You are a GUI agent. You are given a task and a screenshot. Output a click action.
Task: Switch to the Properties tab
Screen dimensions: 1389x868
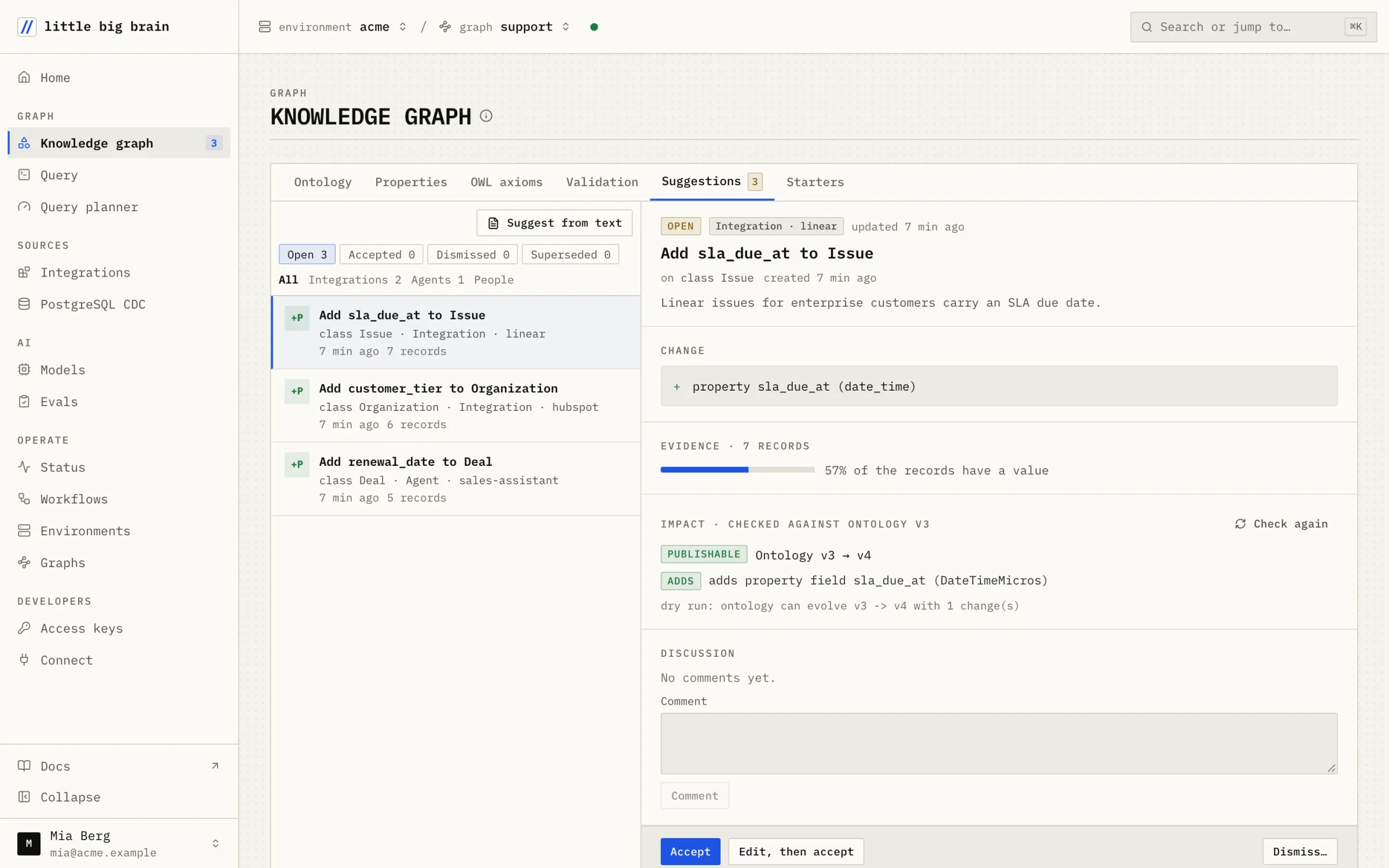(x=411, y=182)
